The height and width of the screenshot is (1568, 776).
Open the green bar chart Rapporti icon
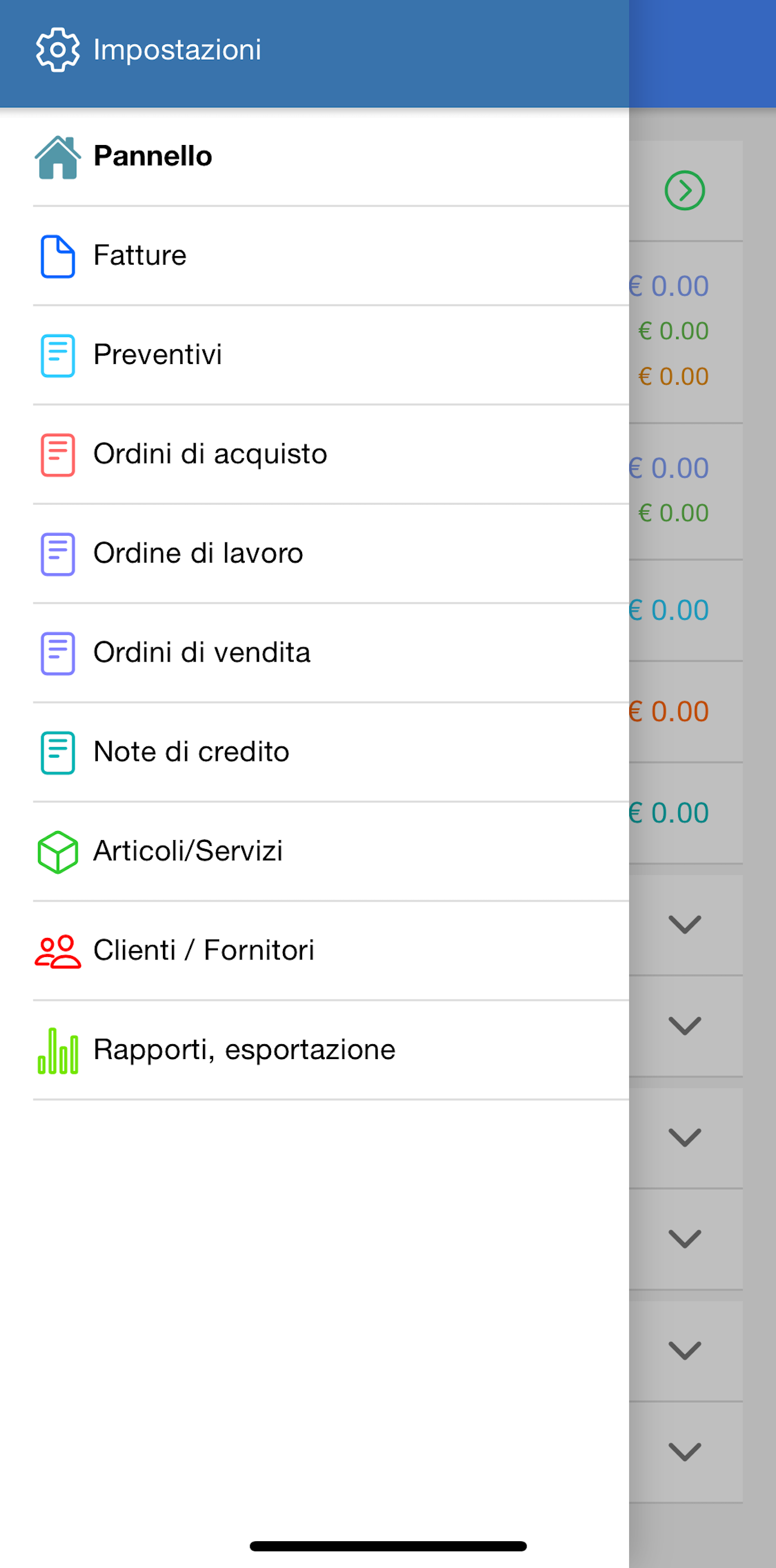pos(57,1050)
